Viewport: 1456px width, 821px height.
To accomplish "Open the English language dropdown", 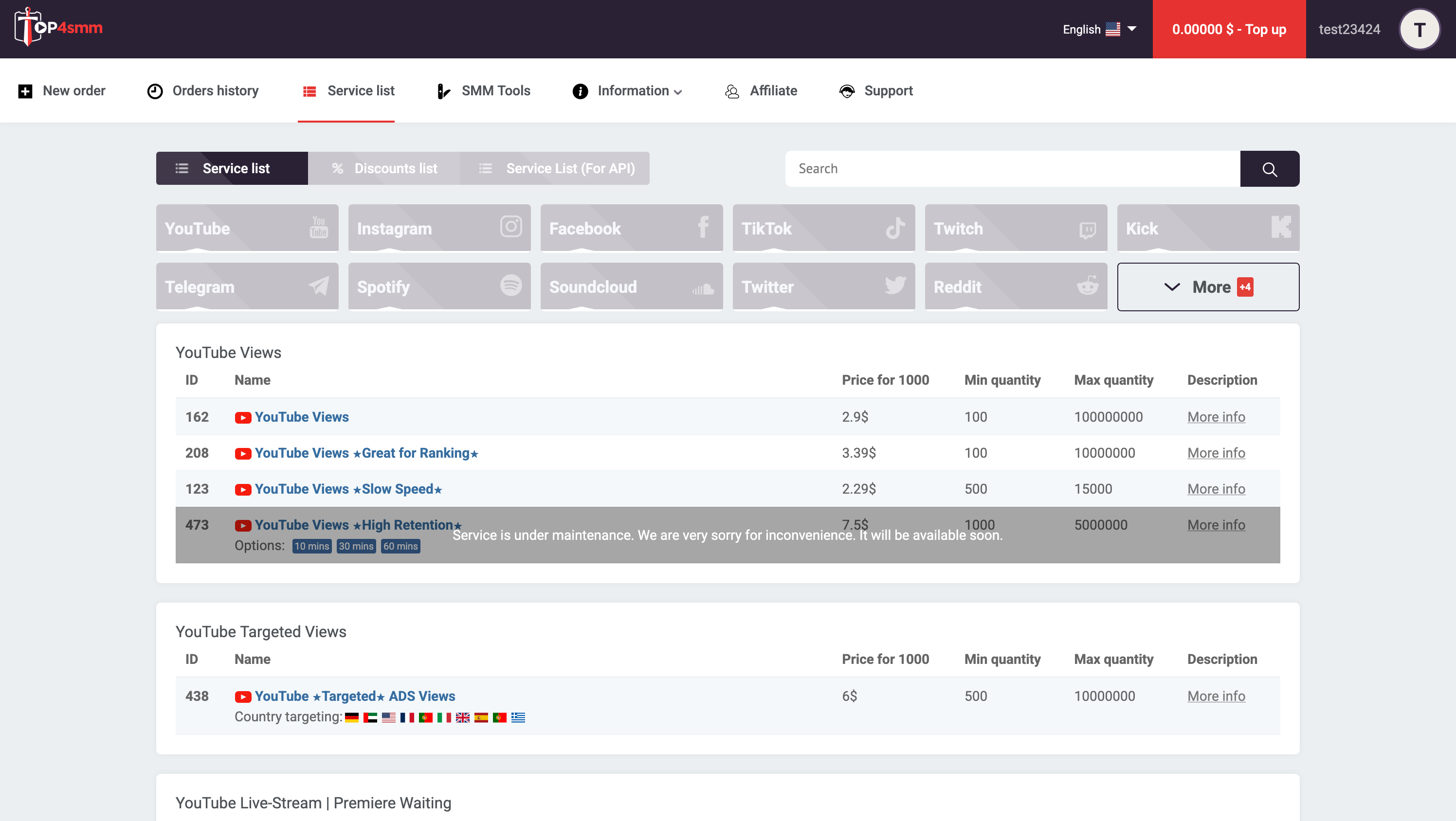I will pyautogui.click(x=1099, y=29).
